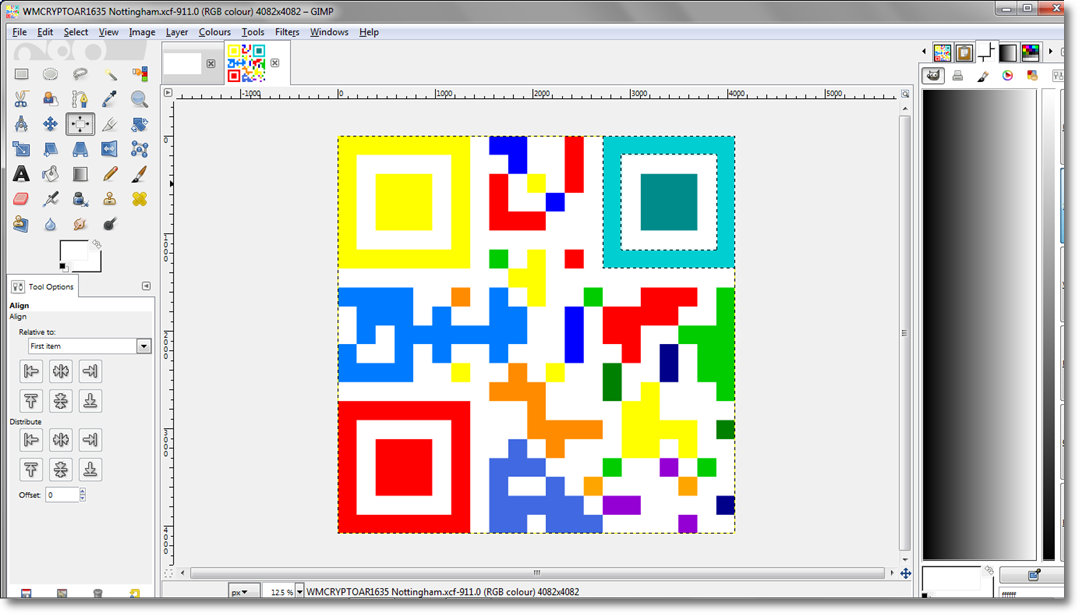
Task: Activate the Blend gradient tool
Action: coord(80,174)
